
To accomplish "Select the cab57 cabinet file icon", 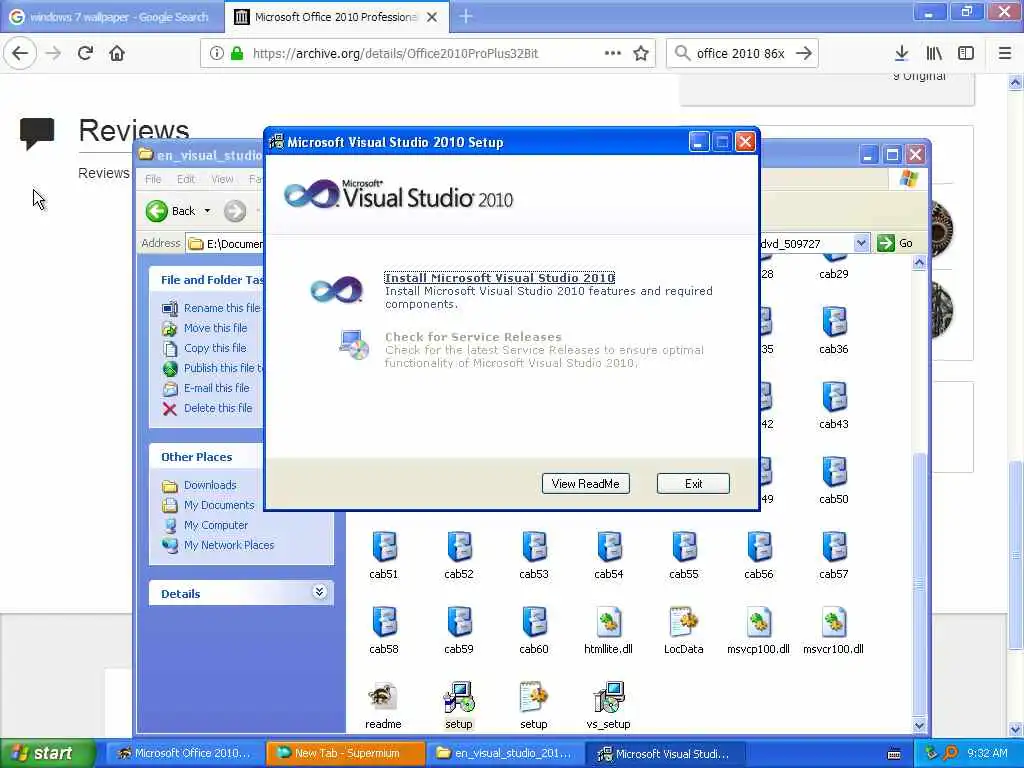I will (x=834, y=547).
